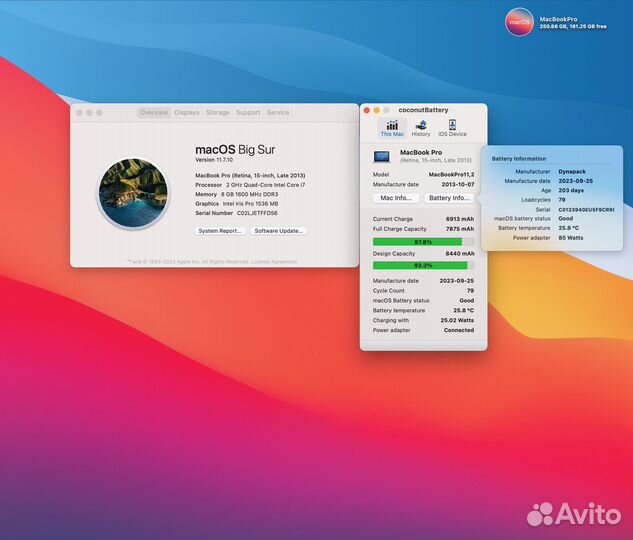Open the Service tab
The image size is (633, 540).
point(278,113)
